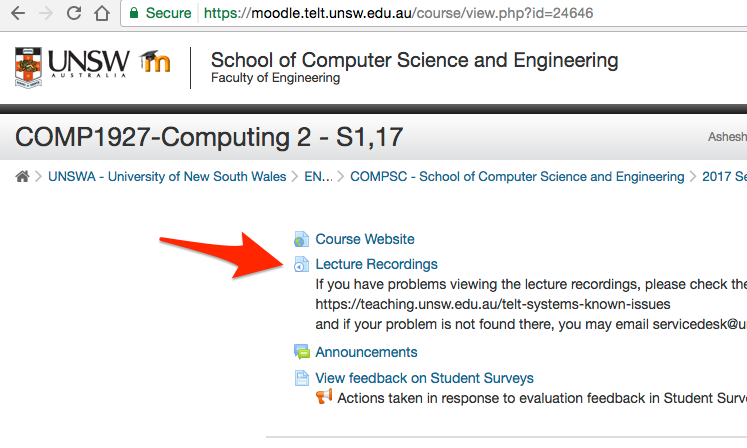
Task: Expand the collapsed EN... breadcrumb item
Action: [x=318, y=177]
